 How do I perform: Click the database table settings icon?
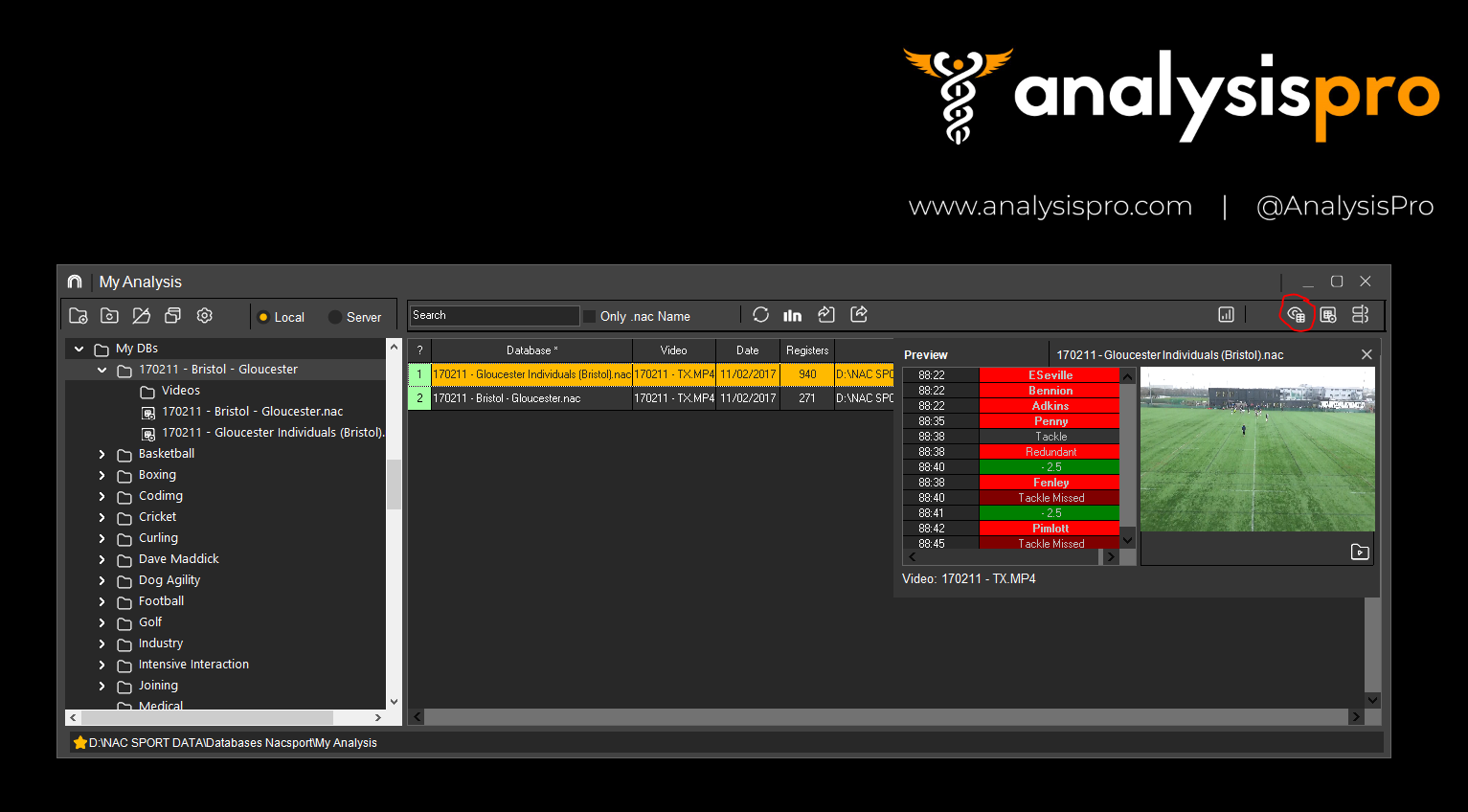click(x=1328, y=314)
